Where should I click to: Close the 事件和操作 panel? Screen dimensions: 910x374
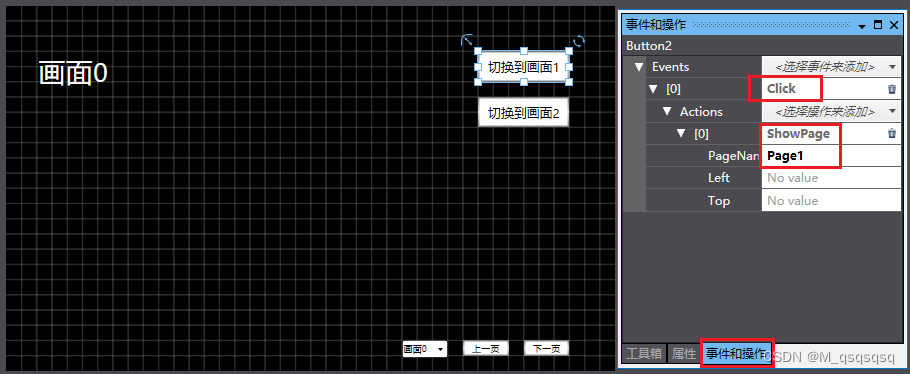coord(893,25)
